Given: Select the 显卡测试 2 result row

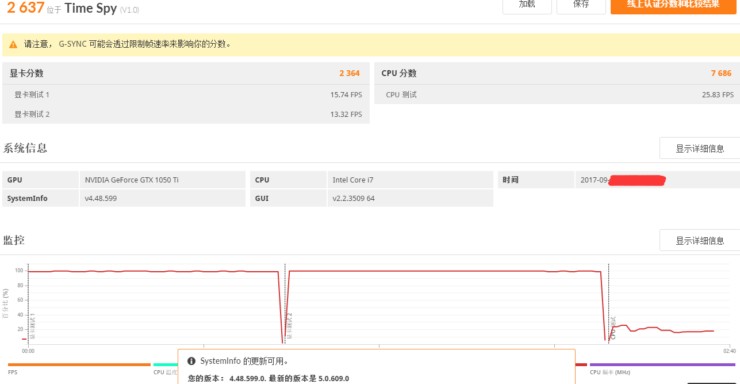Looking at the screenshot, I should (186, 114).
